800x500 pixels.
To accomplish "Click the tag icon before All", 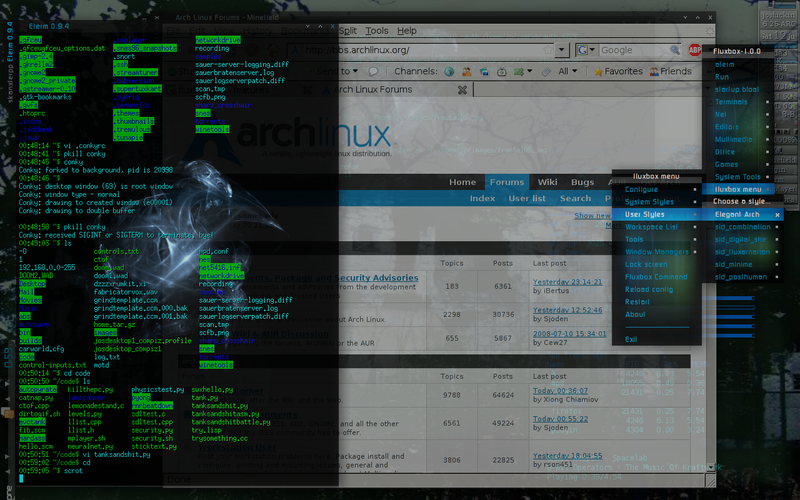I will (x=546, y=71).
